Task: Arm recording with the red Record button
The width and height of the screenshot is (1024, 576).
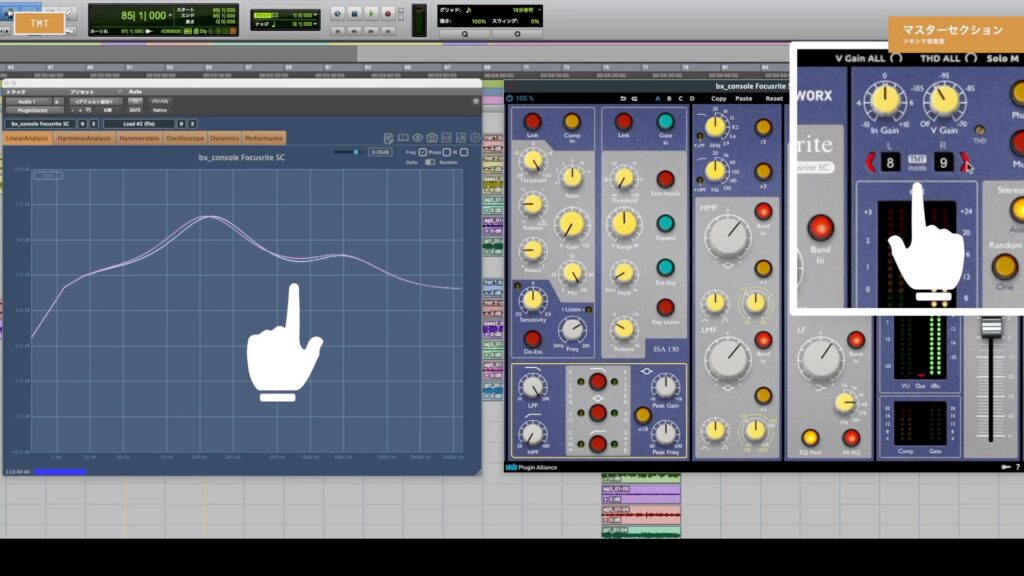Action: click(x=388, y=14)
